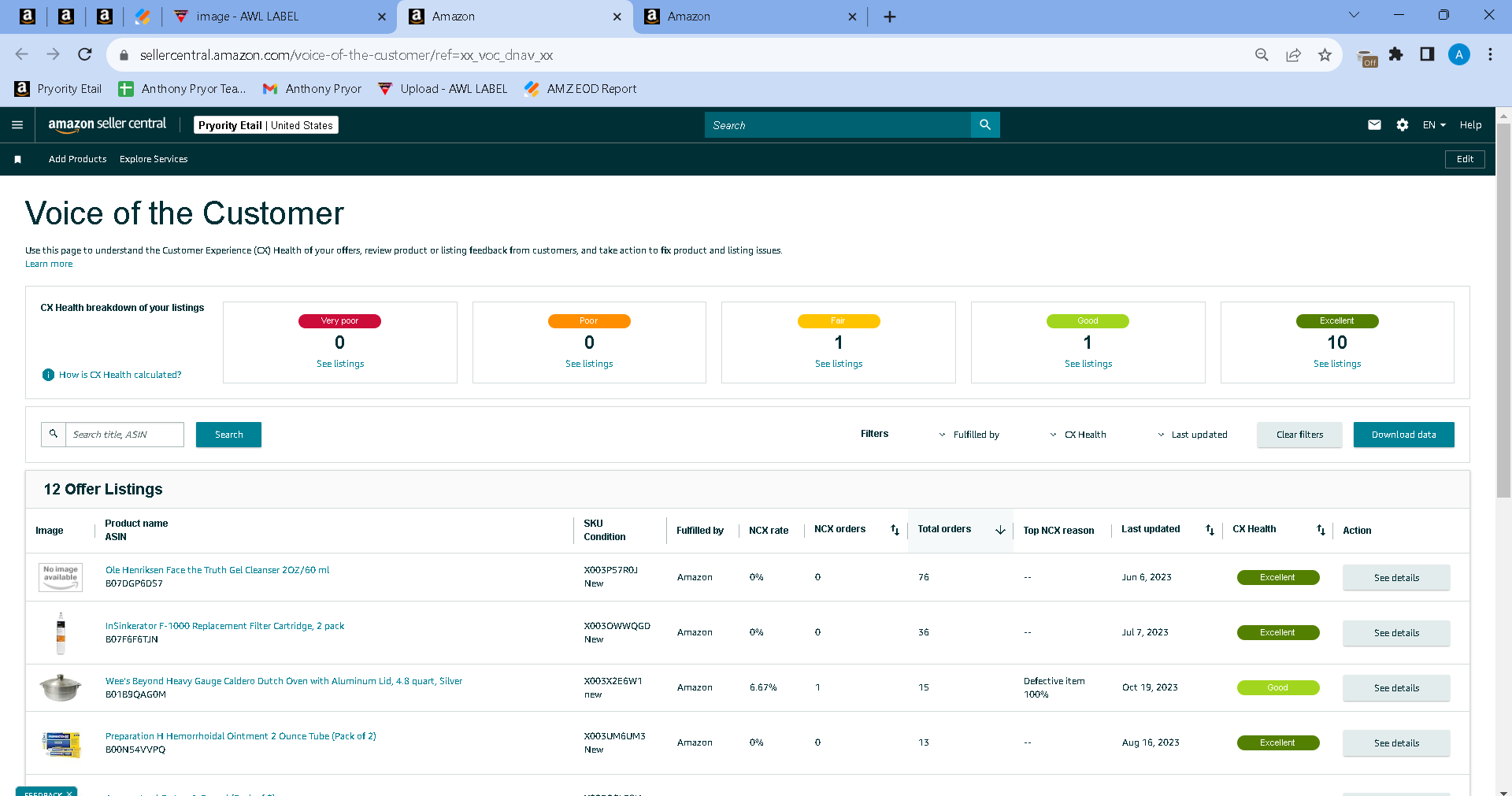Click the search magnifier button in header
The image size is (1512, 796).
click(x=985, y=125)
